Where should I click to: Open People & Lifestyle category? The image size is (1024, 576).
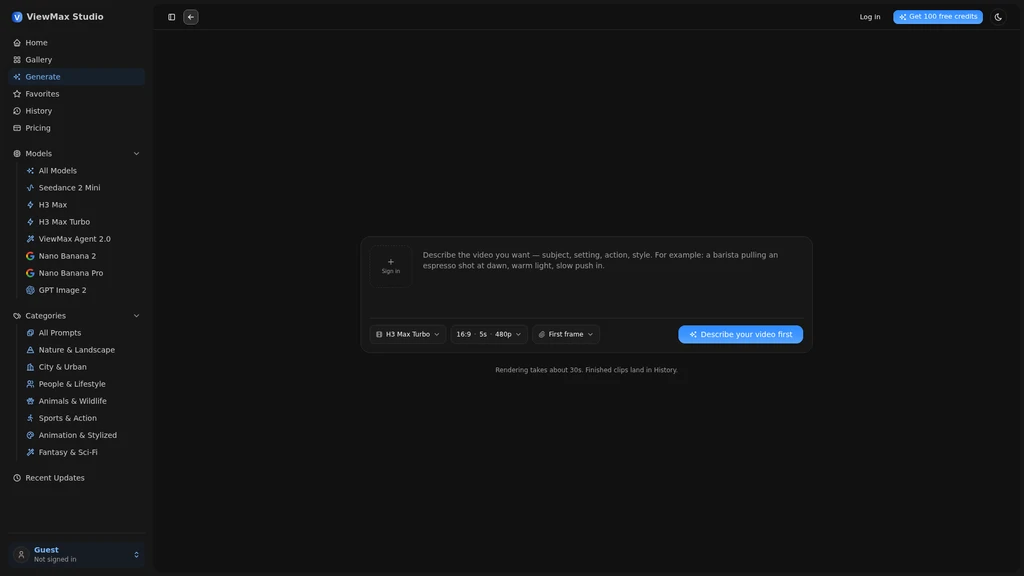83,384
